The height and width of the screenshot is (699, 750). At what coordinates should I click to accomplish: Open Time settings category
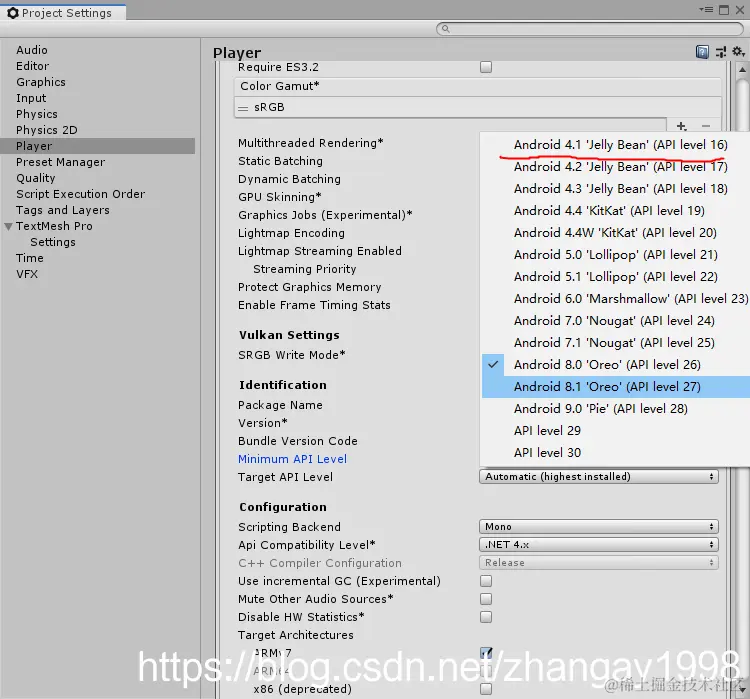coord(30,258)
